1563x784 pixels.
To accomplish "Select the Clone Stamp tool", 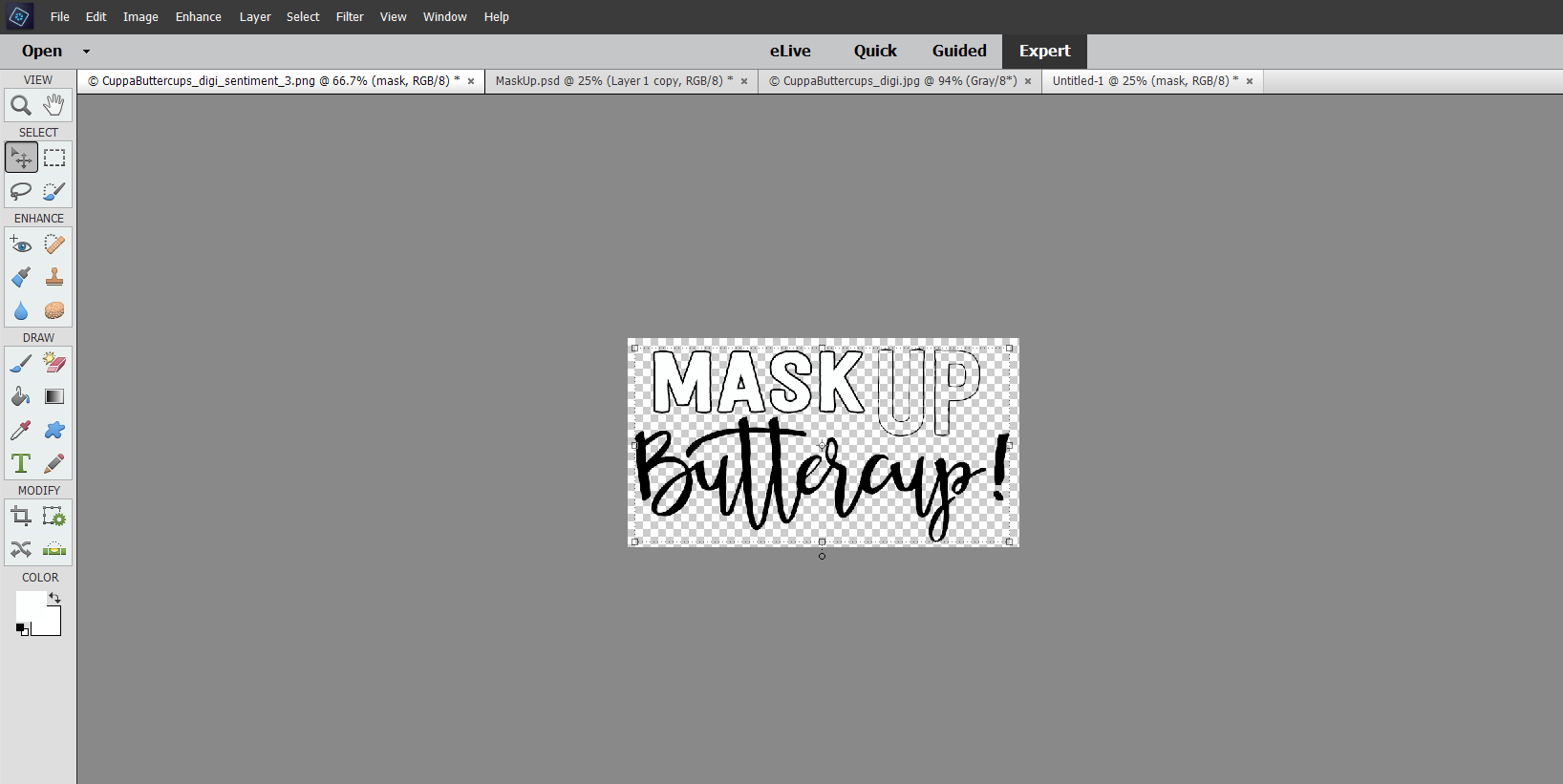I will [x=54, y=277].
